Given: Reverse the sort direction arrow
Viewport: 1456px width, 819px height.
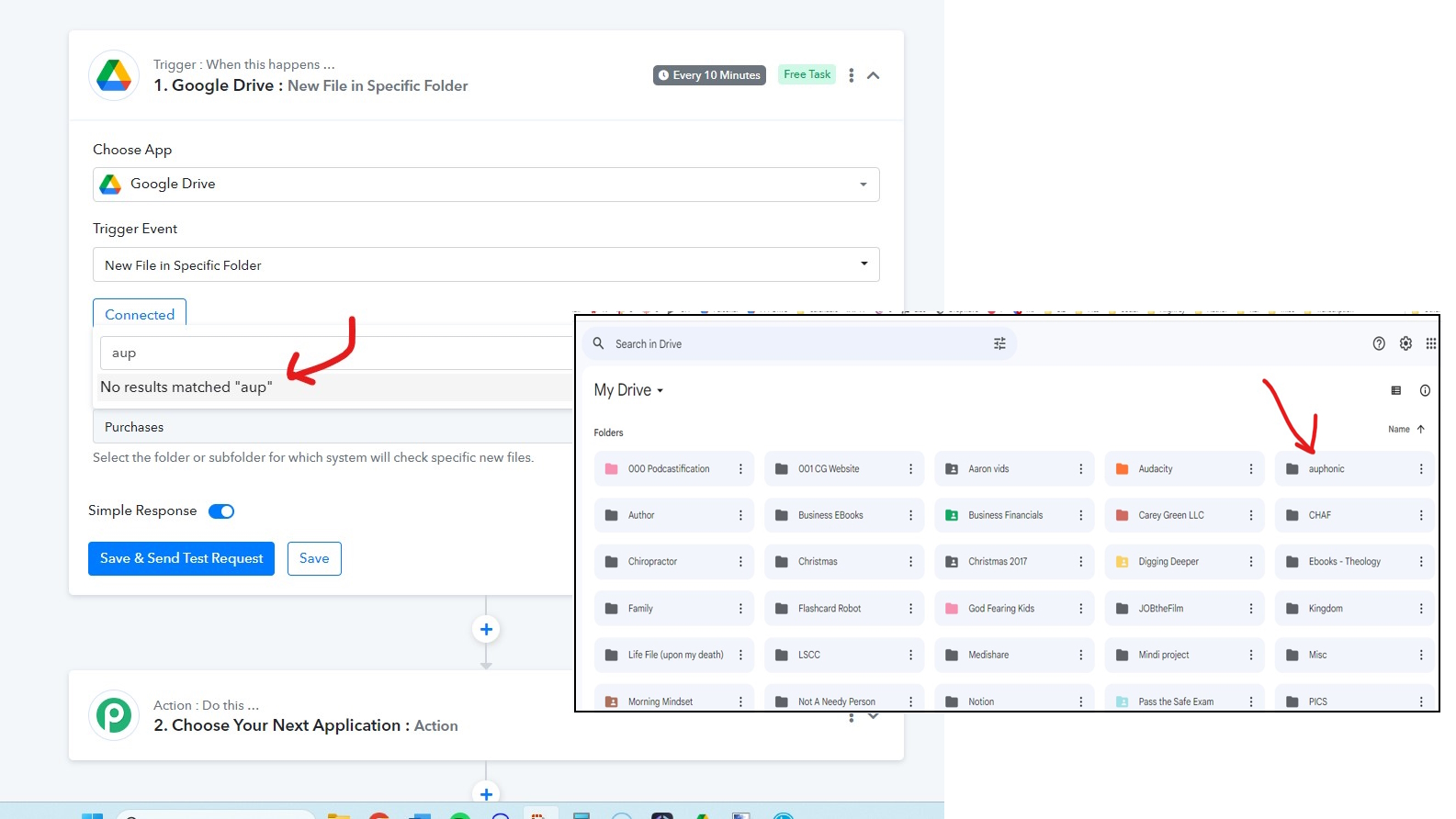Looking at the screenshot, I should click(x=1420, y=429).
